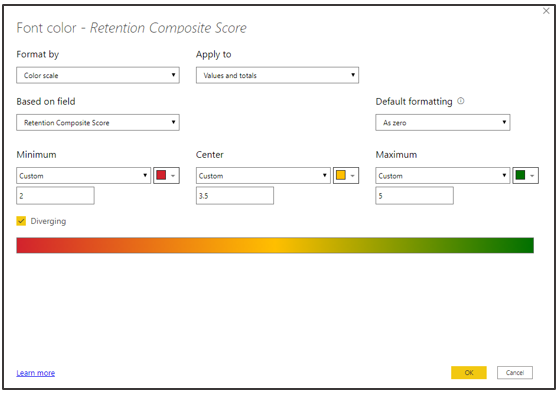Open the Apply to dropdown
The height and width of the screenshot is (395, 560).
278,75
